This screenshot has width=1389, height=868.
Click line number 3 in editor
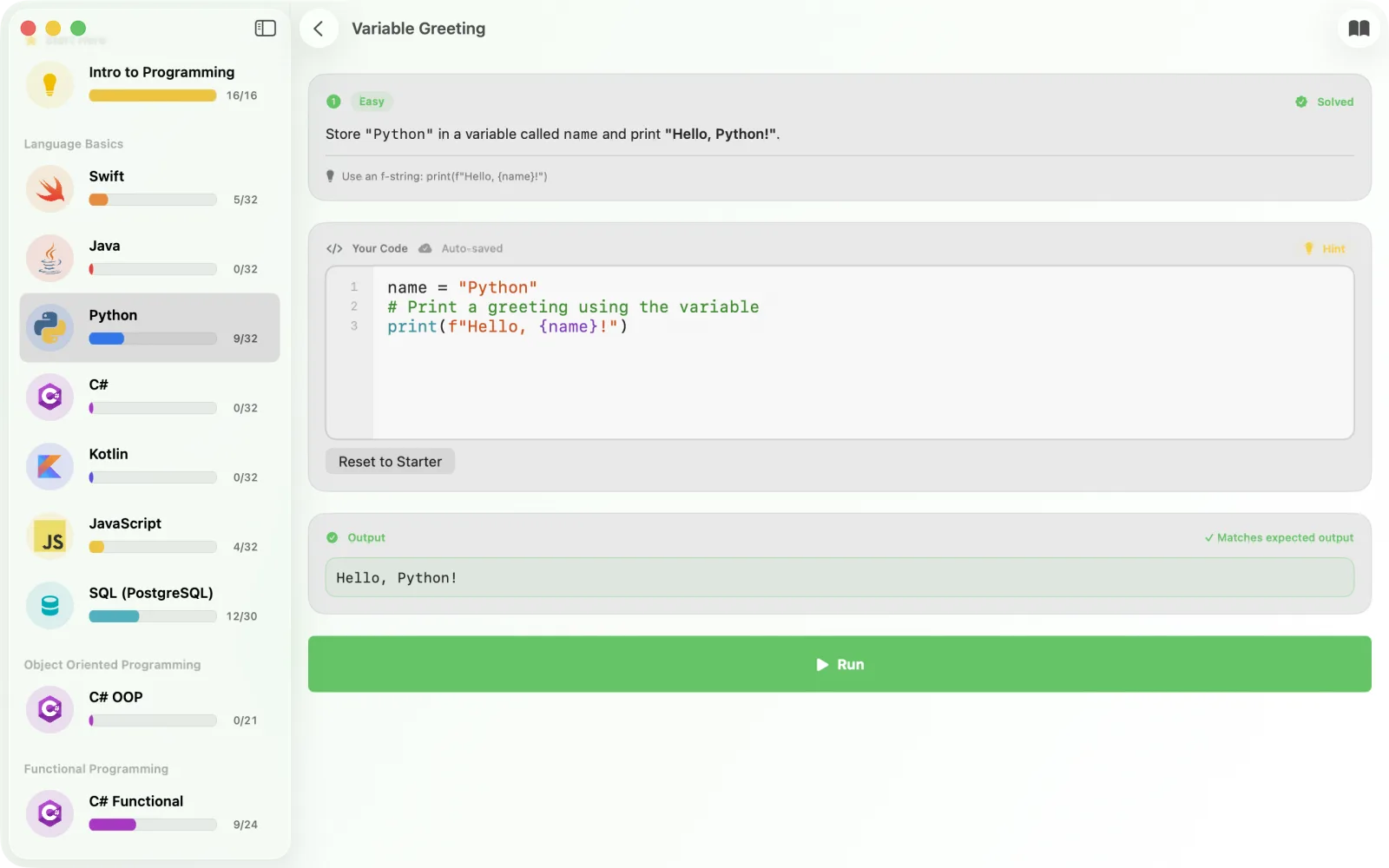point(354,326)
